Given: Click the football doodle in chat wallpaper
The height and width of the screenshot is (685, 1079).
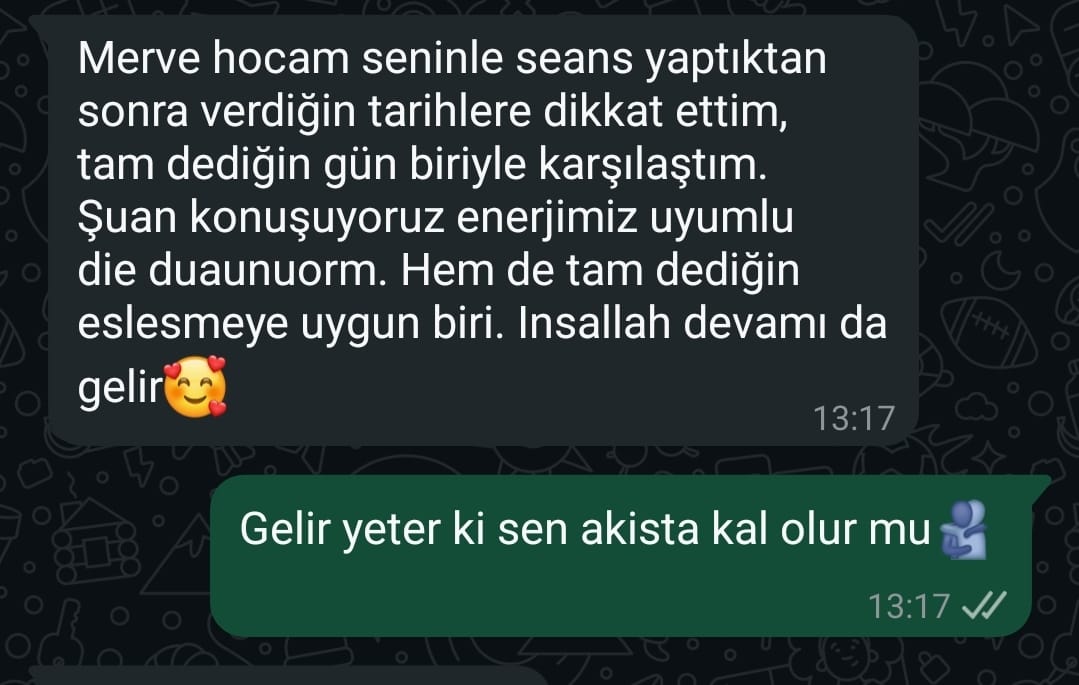Looking at the screenshot, I should tap(988, 333).
